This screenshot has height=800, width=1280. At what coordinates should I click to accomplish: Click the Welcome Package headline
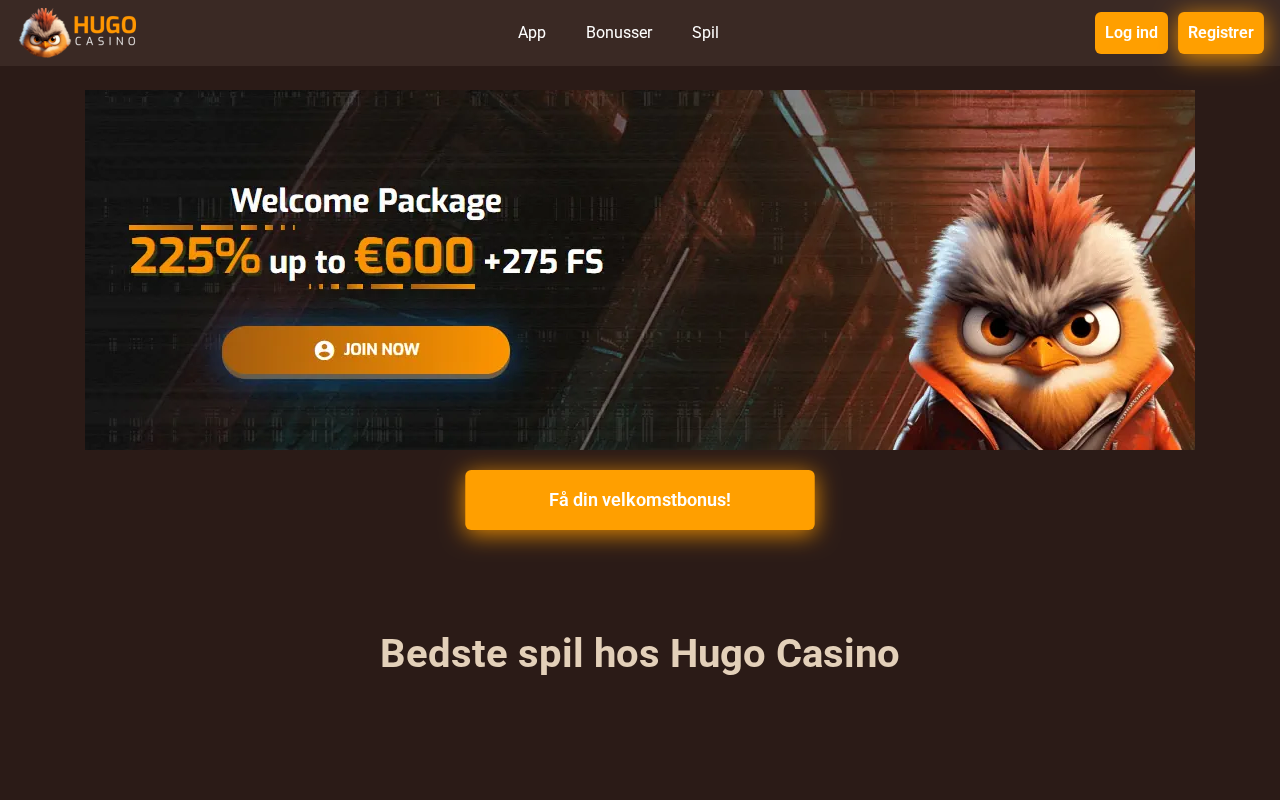pos(366,201)
